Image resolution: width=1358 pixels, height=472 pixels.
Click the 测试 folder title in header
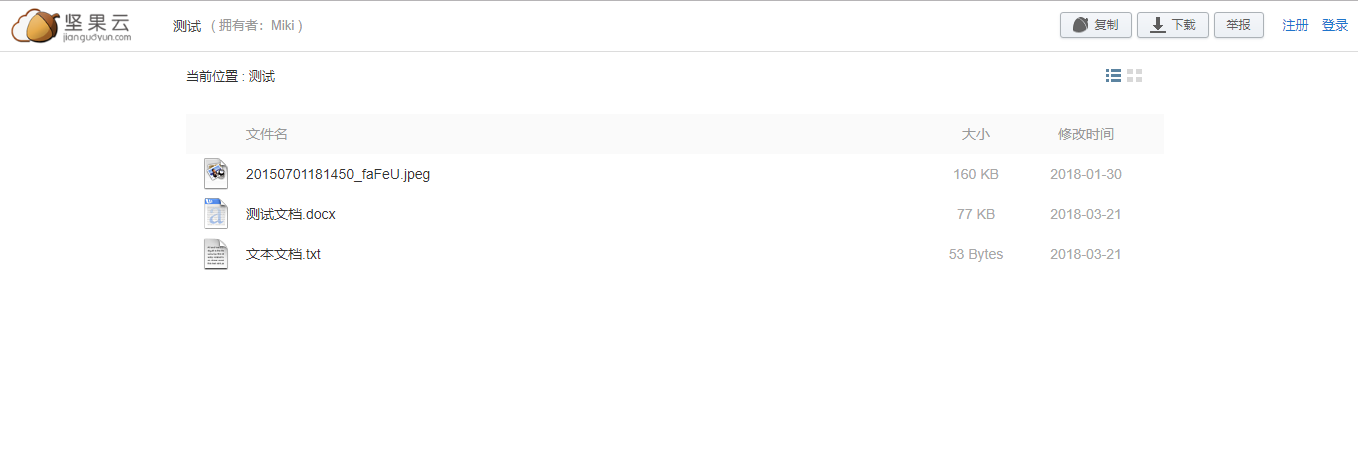(x=187, y=26)
